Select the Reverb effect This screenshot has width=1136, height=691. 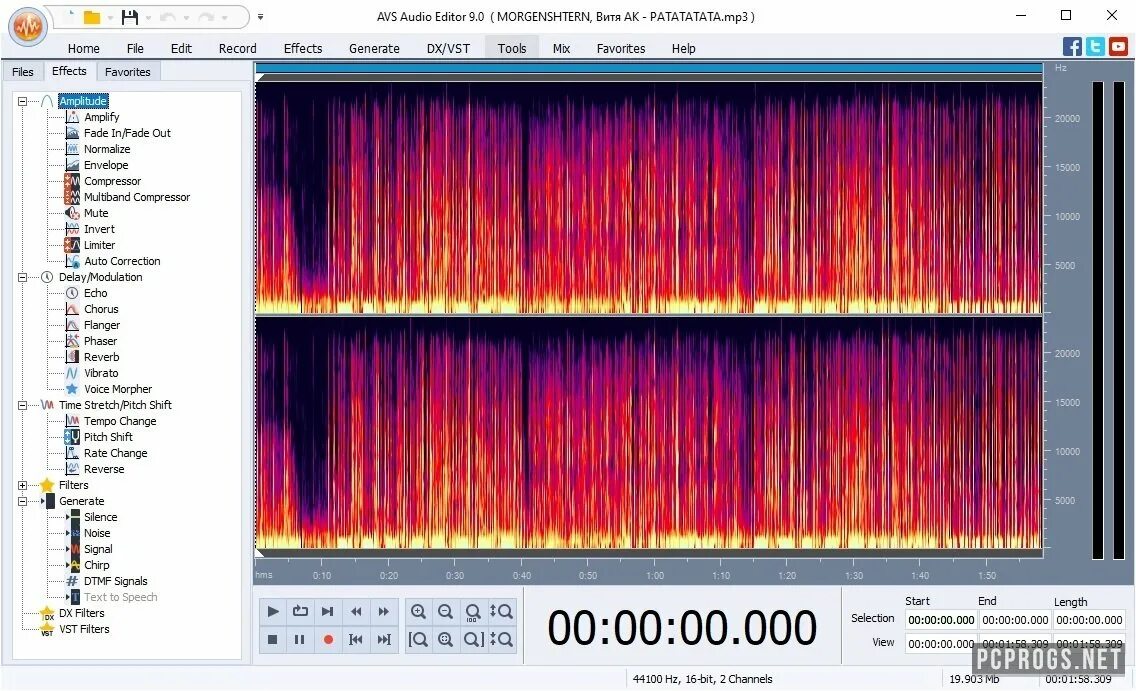pyautogui.click(x=101, y=357)
